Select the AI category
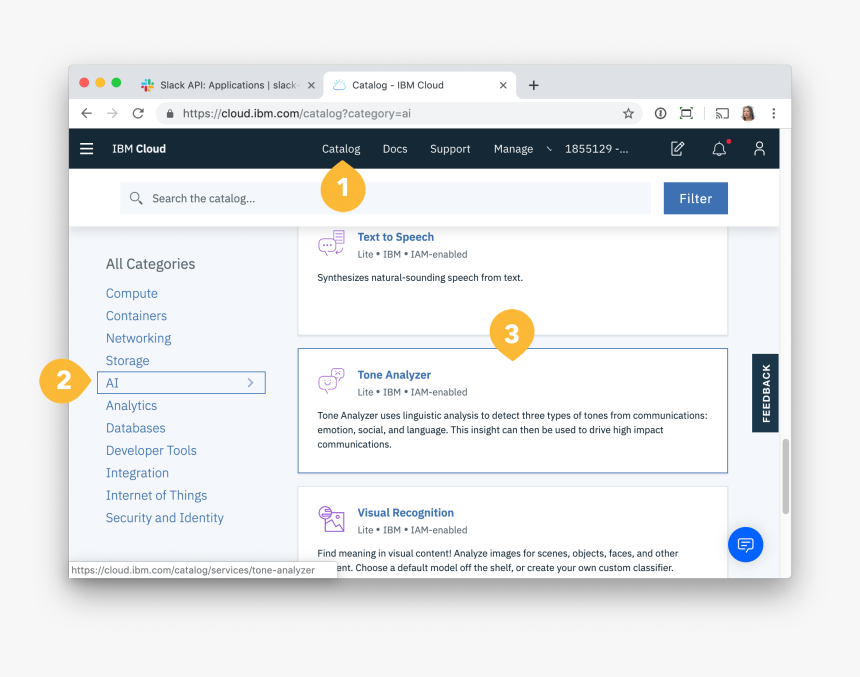Screen dimensions: 860x677 coord(181,382)
